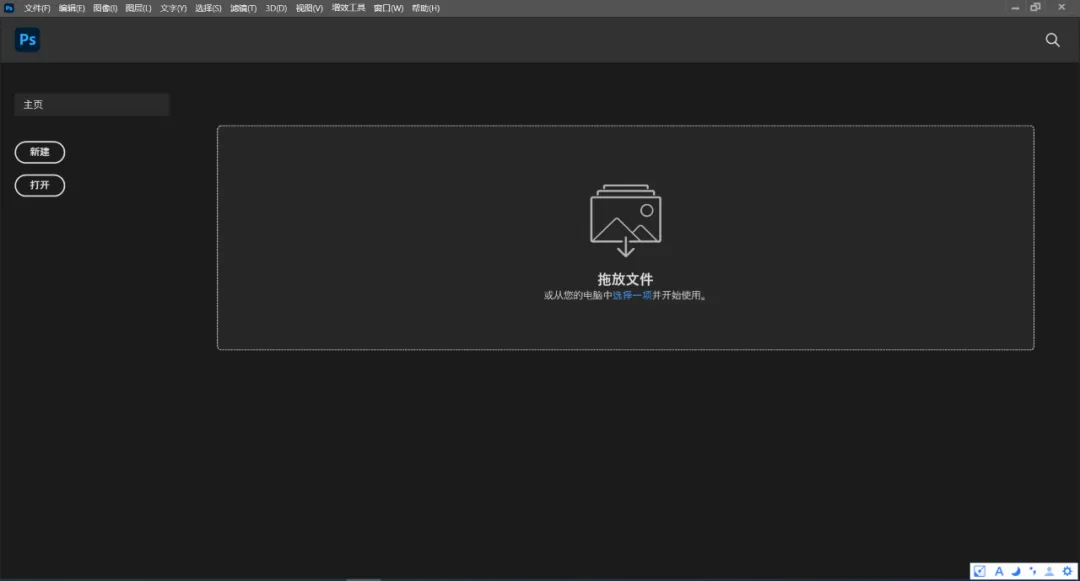Click the IME user account icon

1049,571
